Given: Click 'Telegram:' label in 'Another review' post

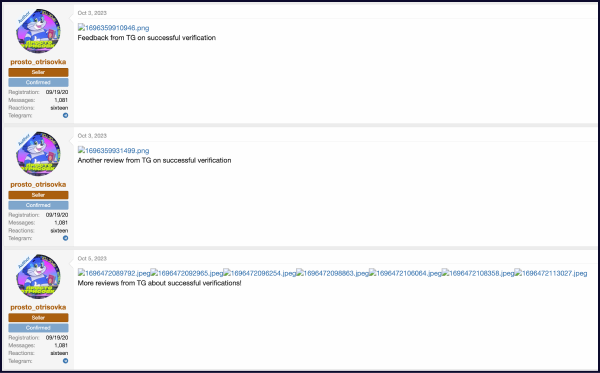Looking at the screenshot, I should click(20, 238).
